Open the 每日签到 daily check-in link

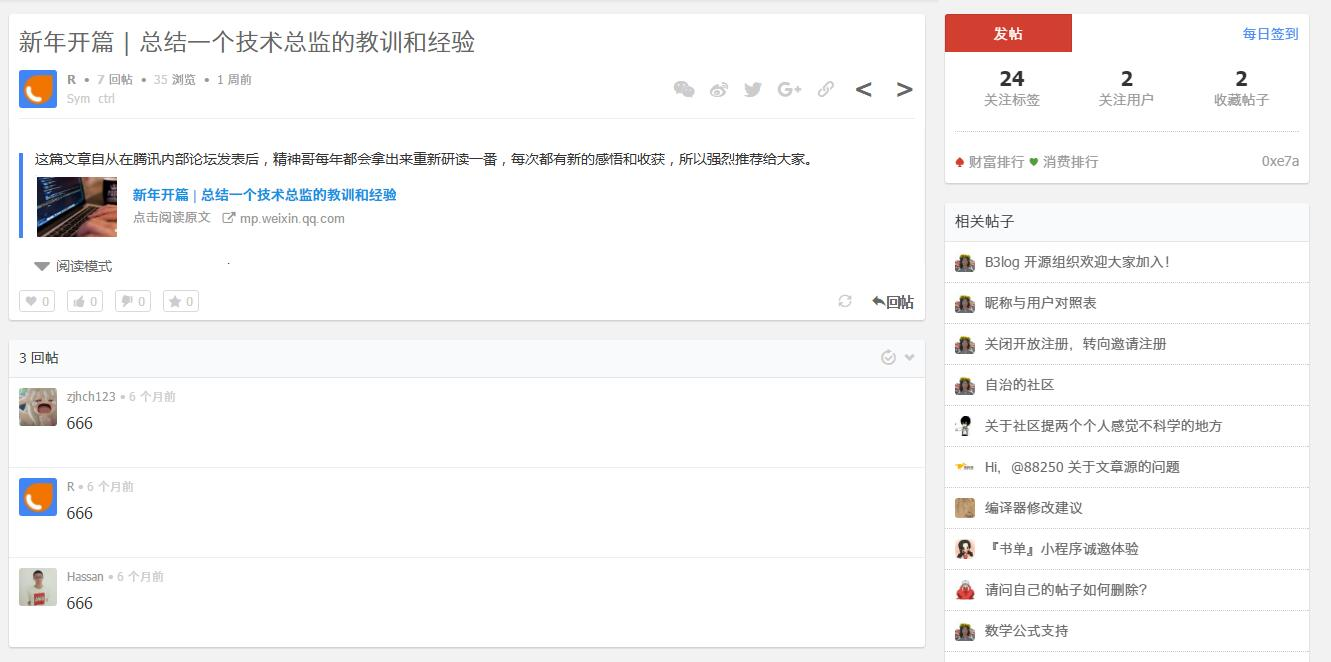click(x=1272, y=33)
